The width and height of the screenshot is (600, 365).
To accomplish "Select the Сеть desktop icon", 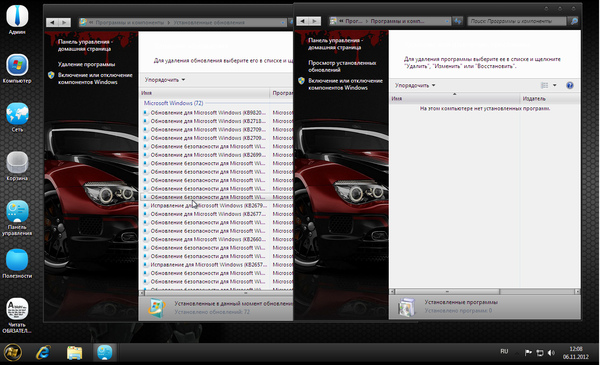I will click(x=17, y=117).
